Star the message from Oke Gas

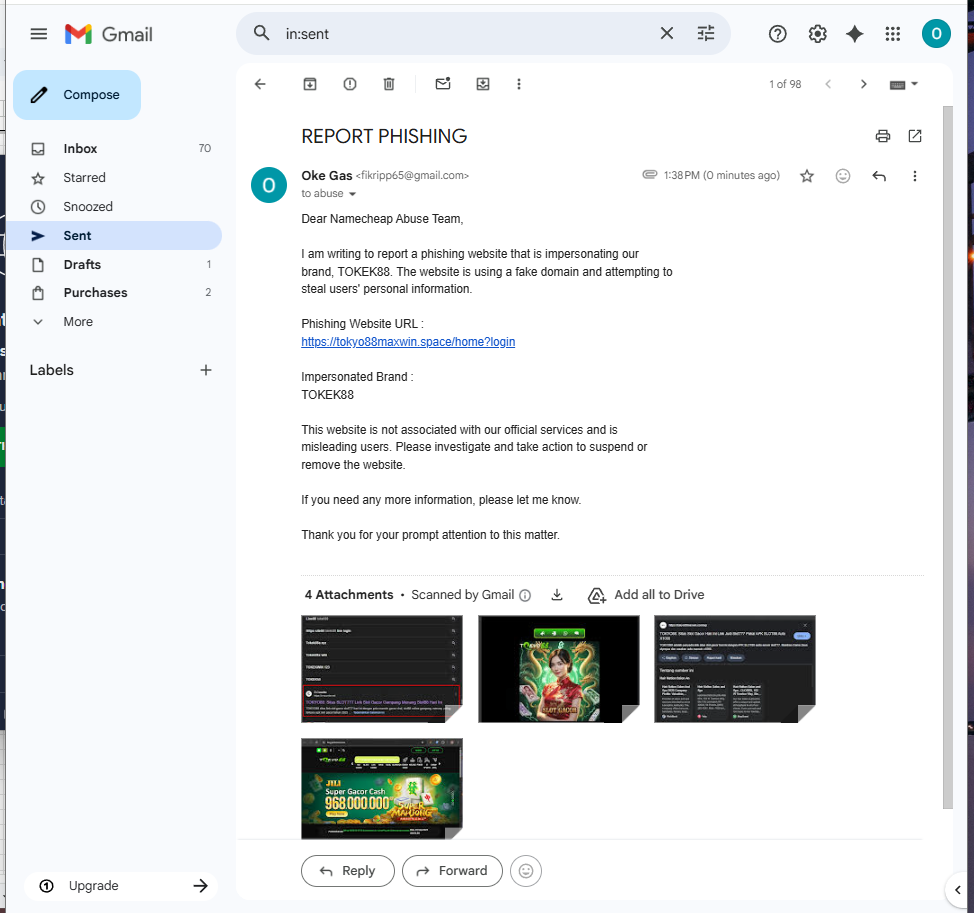[806, 176]
